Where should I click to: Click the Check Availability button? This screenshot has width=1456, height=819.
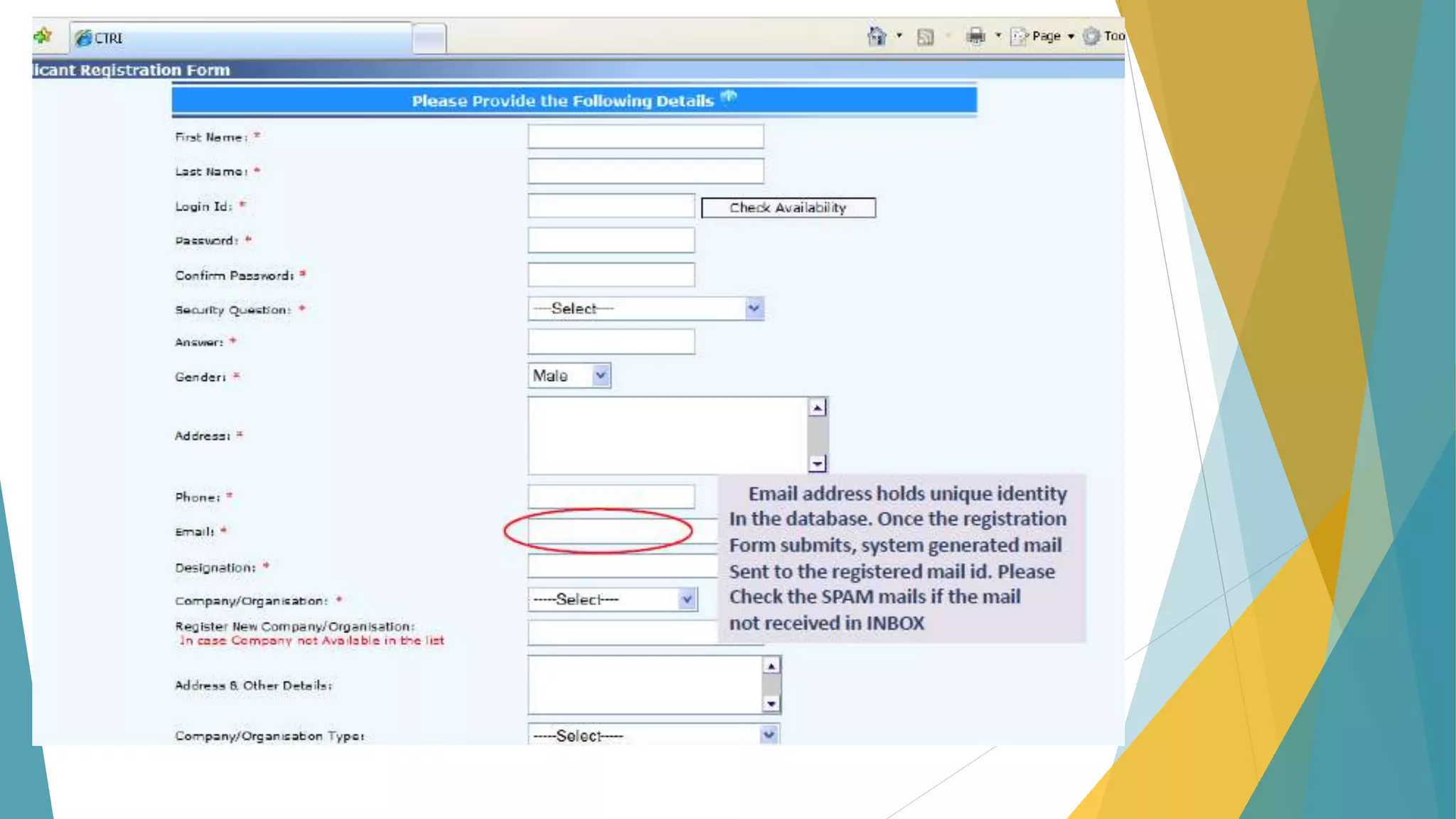pyautogui.click(x=788, y=208)
